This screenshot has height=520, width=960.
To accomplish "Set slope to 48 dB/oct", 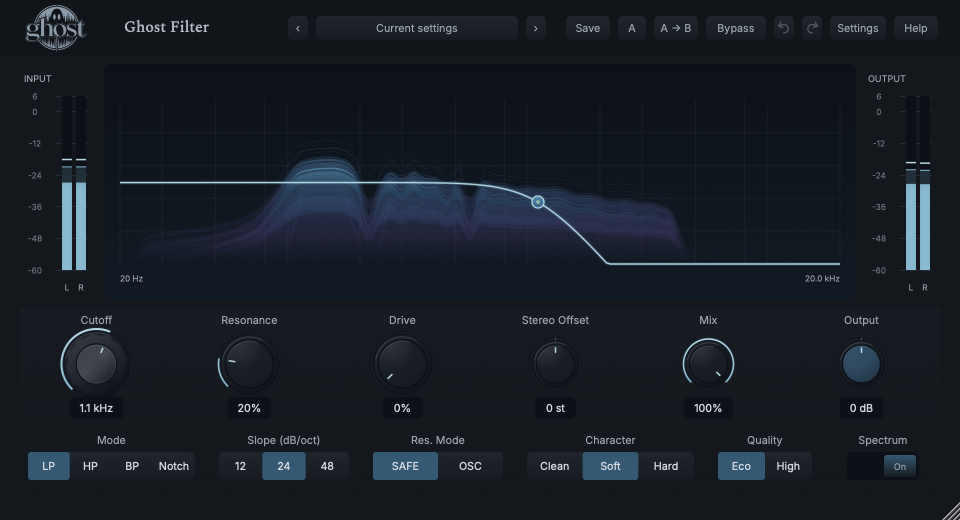I will (x=327, y=466).
